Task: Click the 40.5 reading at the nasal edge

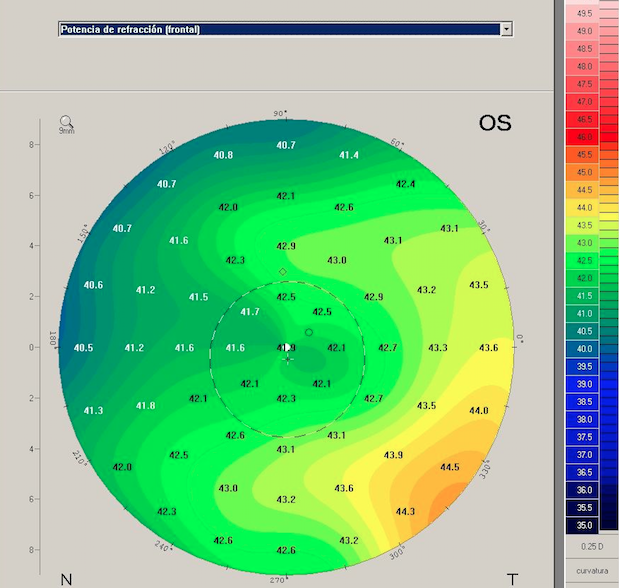Action: (x=84, y=348)
